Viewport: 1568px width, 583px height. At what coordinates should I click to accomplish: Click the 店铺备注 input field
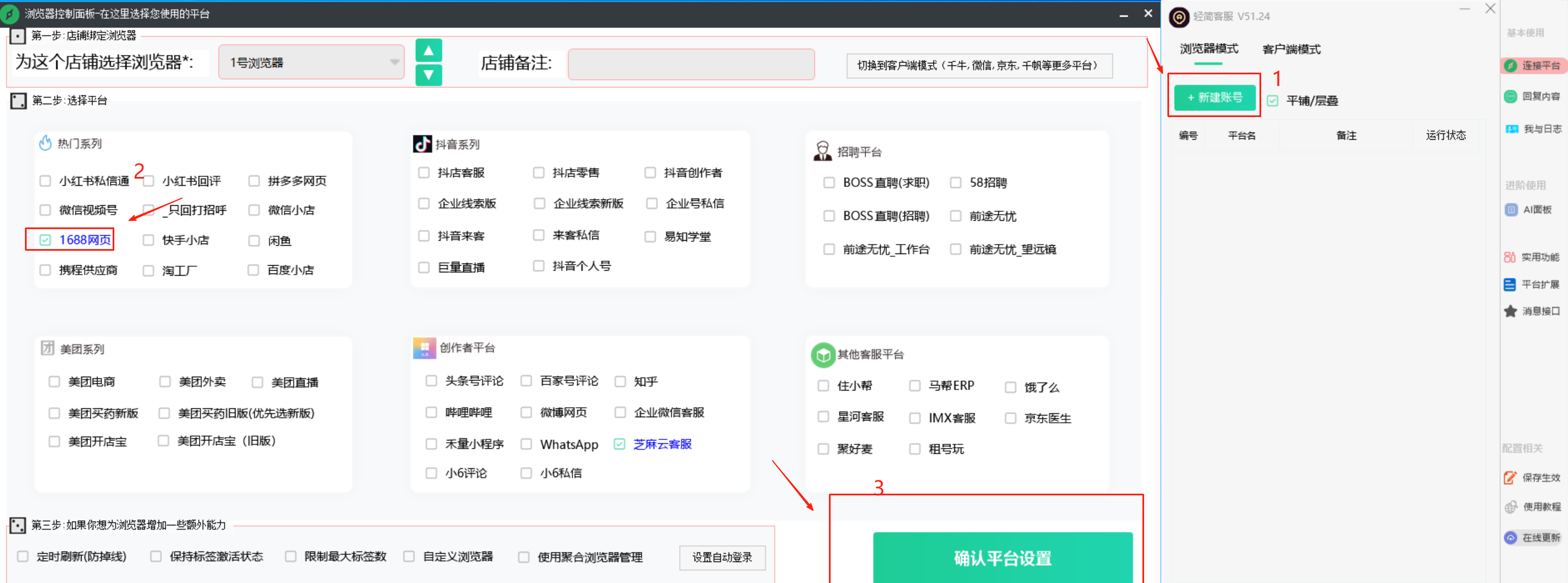(x=691, y=64)
